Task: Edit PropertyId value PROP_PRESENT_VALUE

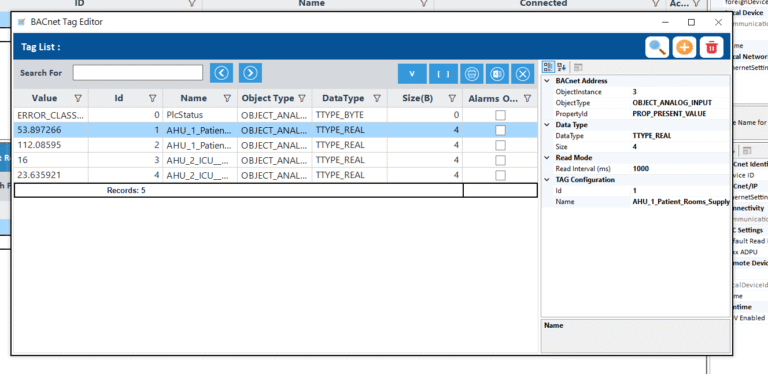Action: click(x=680, y=114)
